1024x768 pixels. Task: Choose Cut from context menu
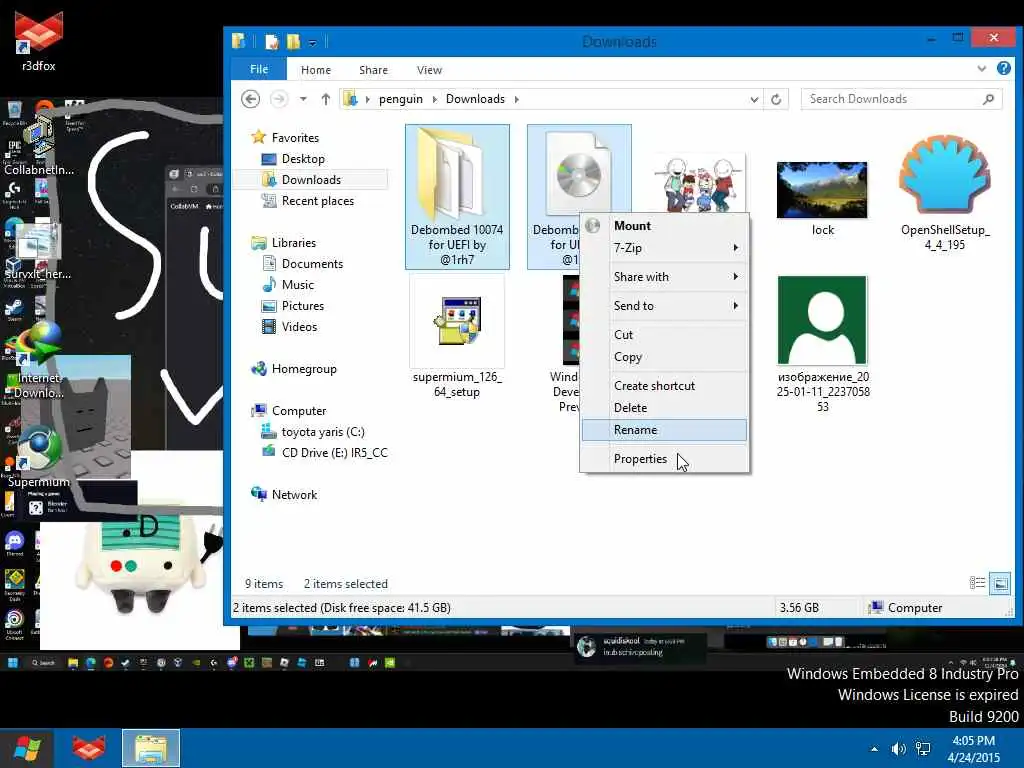pyautogui.click(x=664, y=334)
